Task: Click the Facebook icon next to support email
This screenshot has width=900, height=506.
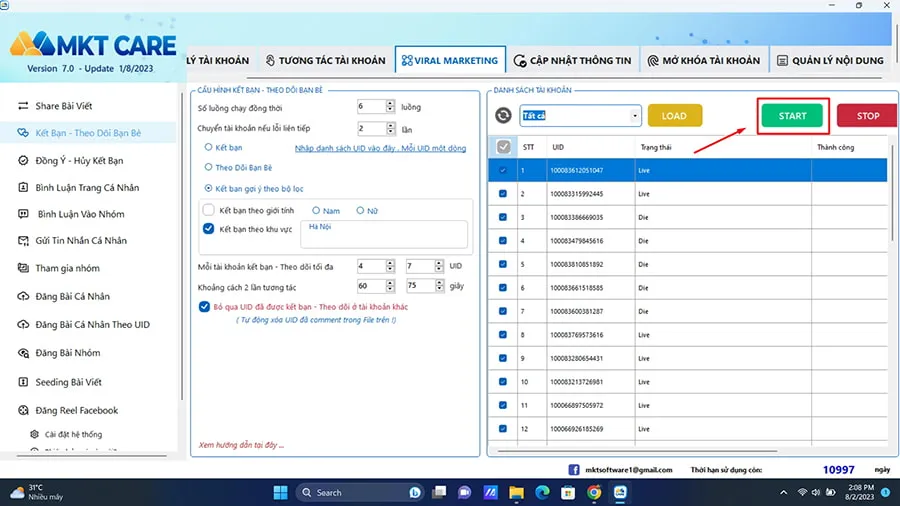Action: click(x=574, y=469)
